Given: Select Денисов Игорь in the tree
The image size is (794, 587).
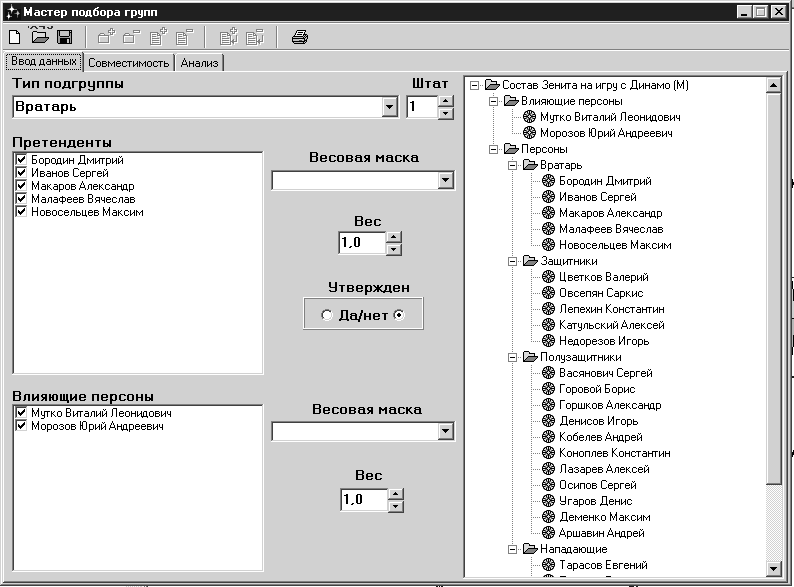Looking at the screenshot, I should click(x=599, y=420).
